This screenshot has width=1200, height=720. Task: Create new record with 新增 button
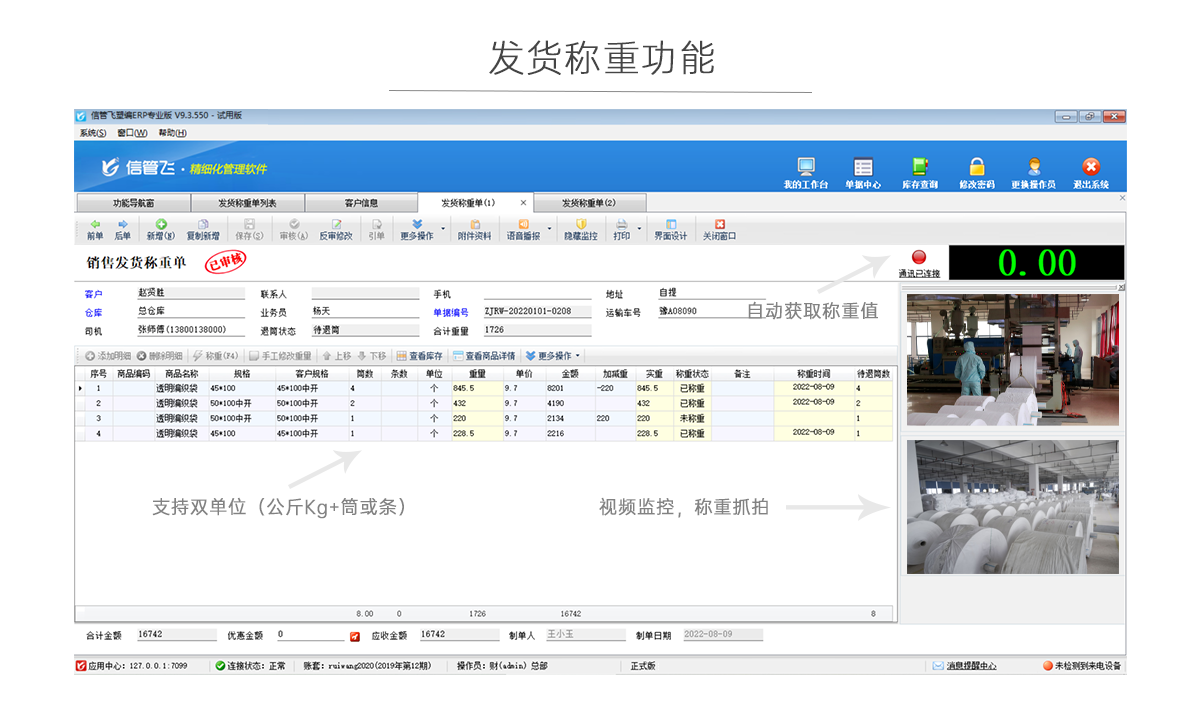[160, 229]
